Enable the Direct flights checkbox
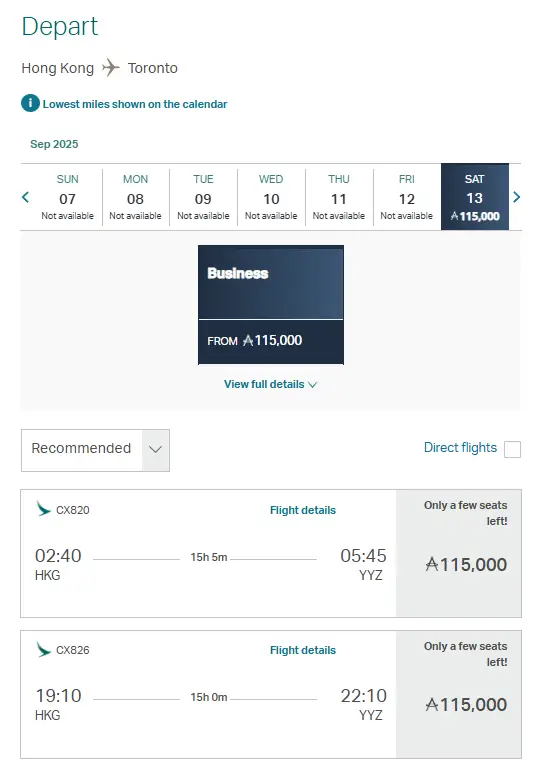Viewport: 549px width, 779px height. (512, 449)
